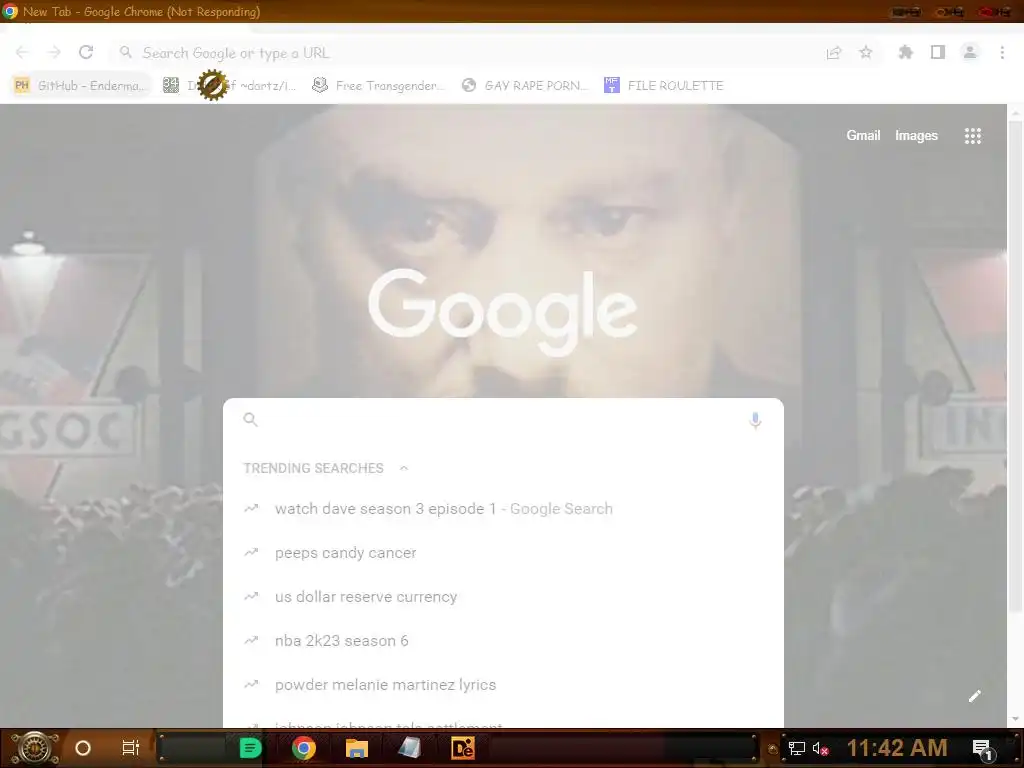Select 'watch dave season 3 episode 1' suggestion

503,509
